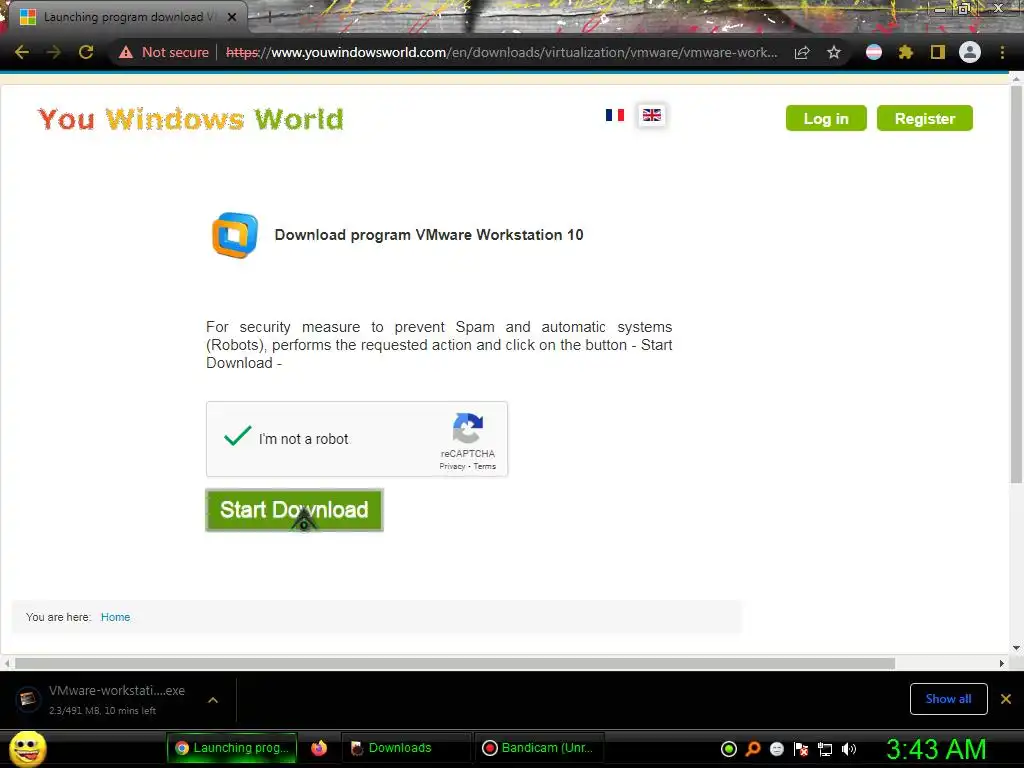Click the browser forward arrow

click(x=54, y=52)
